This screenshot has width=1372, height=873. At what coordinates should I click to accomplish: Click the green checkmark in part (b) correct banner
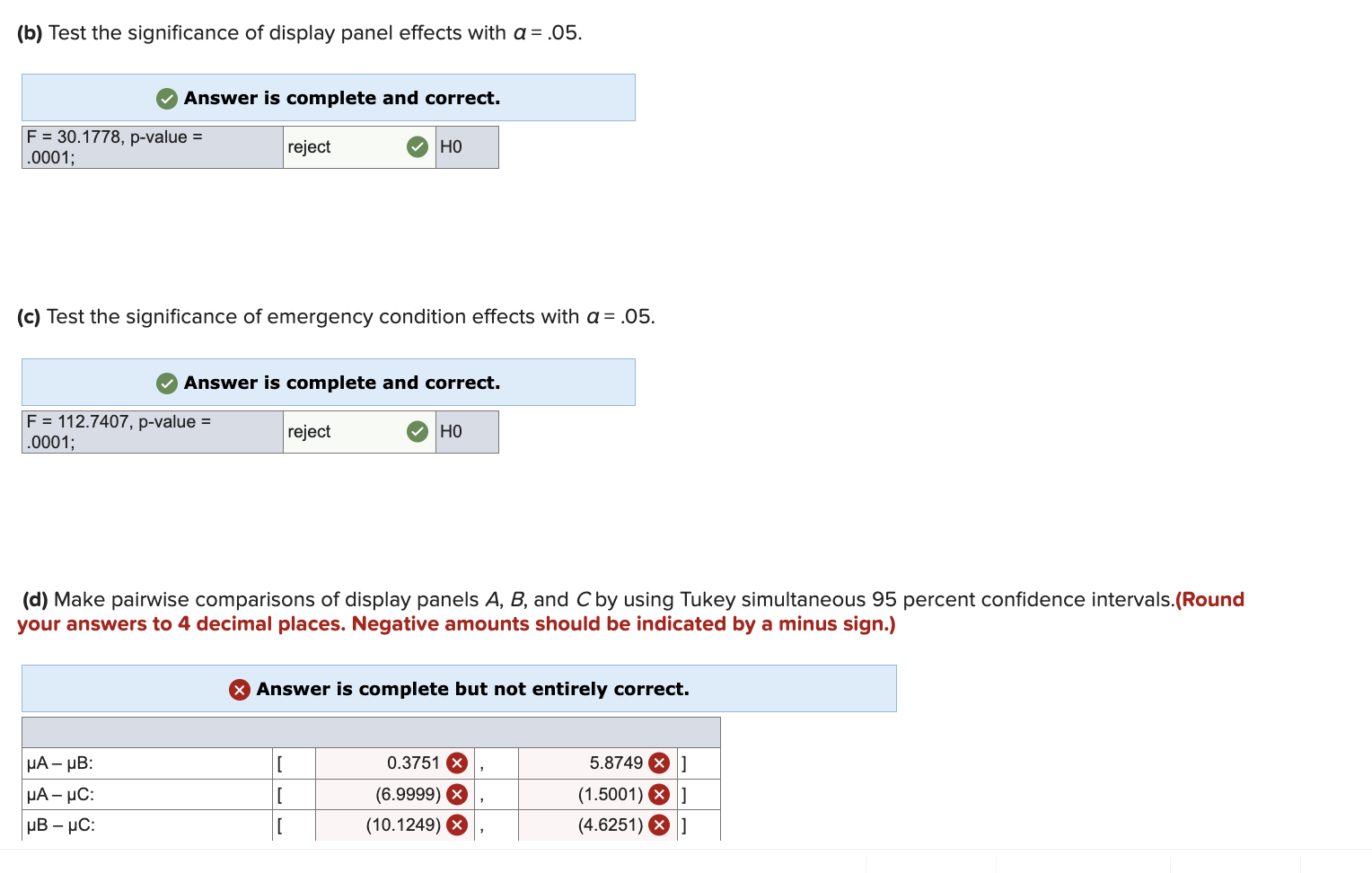pos(166,98)
